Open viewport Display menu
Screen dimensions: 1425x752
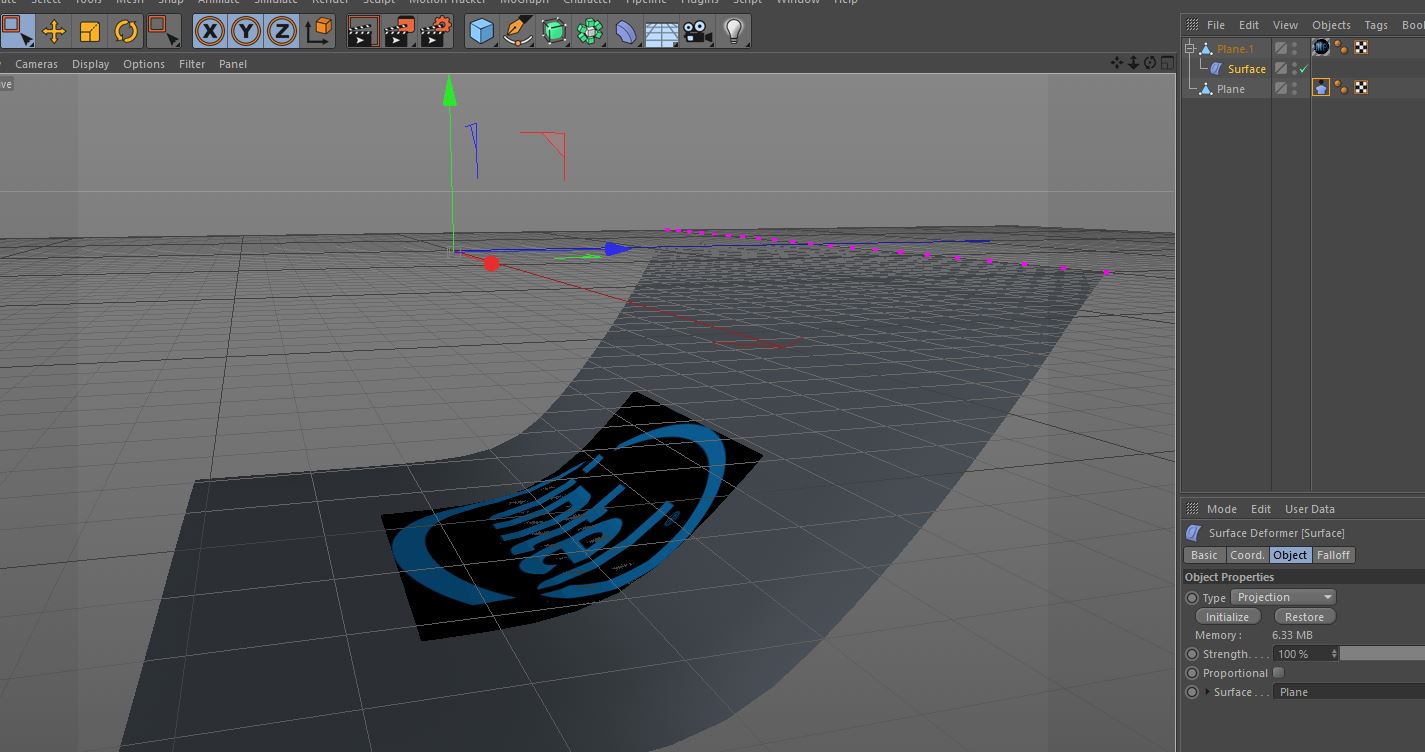[x=90, y=64]
